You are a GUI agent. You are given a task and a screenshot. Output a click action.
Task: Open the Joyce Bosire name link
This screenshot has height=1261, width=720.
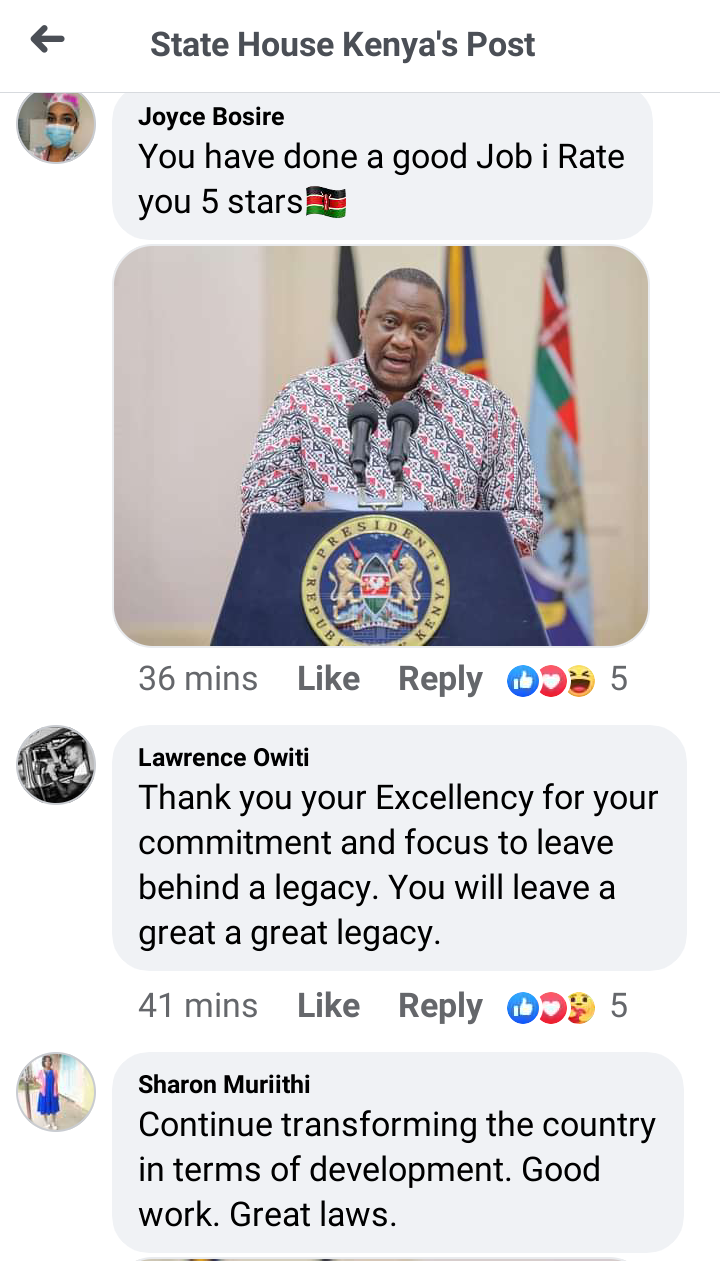coord(211,117)
